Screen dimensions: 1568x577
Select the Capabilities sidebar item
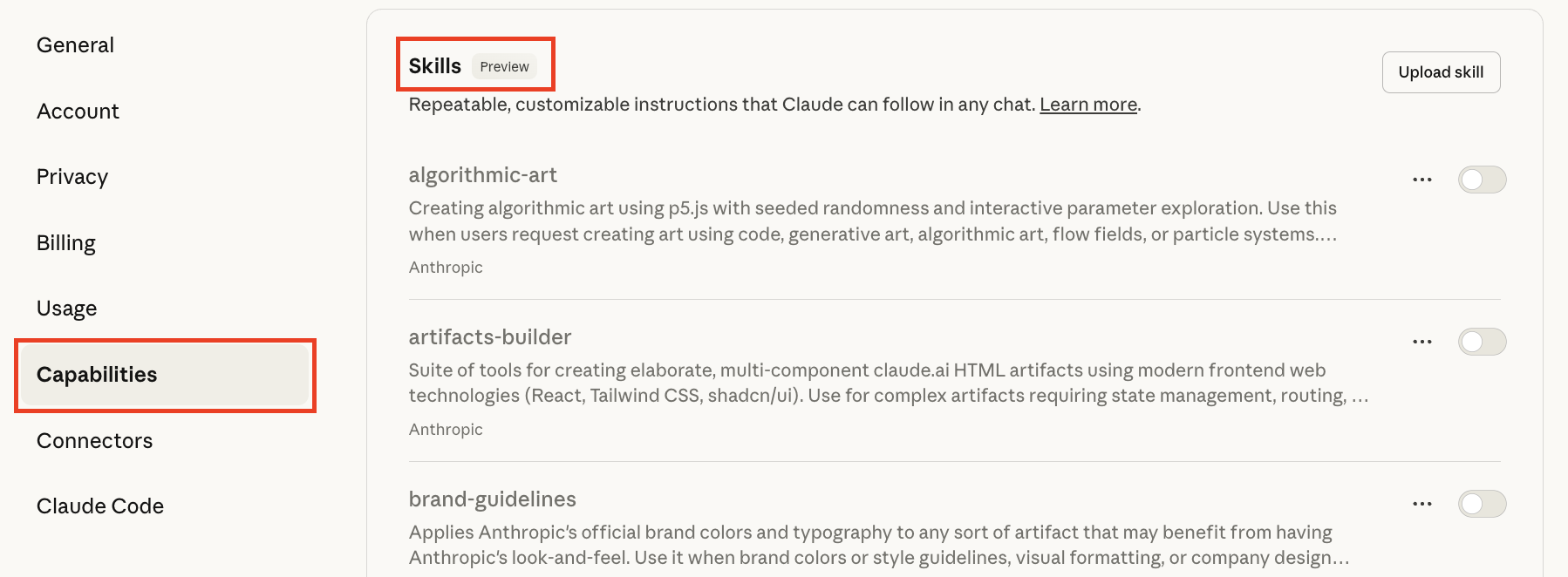pos(97,375)
